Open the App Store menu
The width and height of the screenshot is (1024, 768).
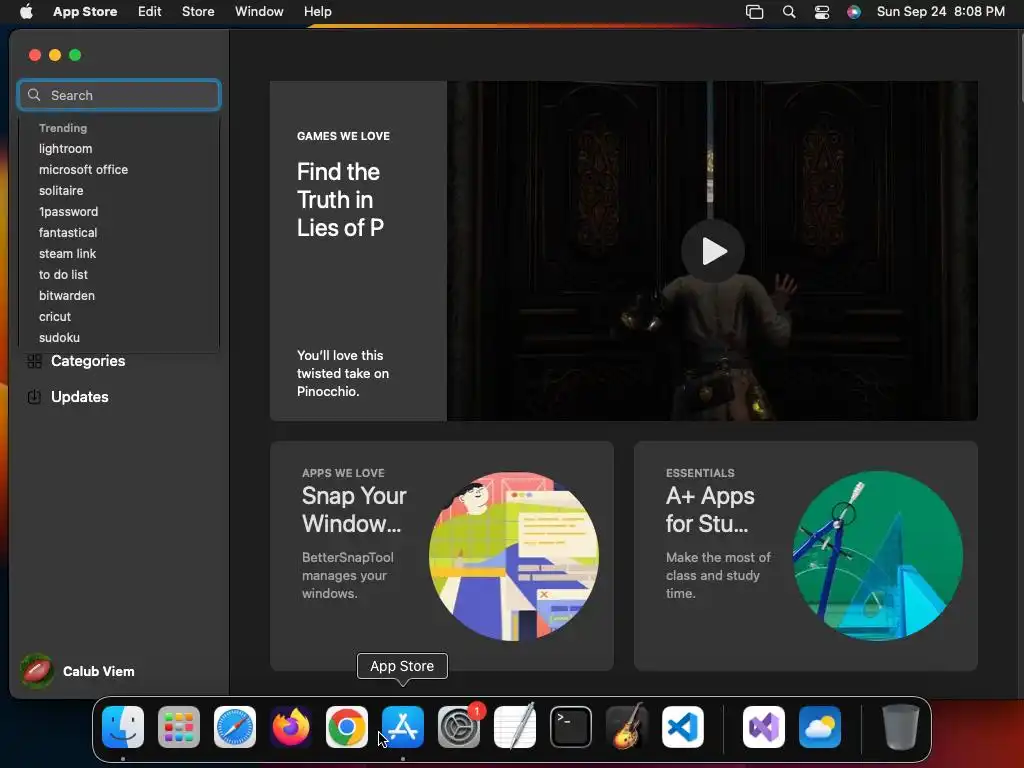point(85,12)
